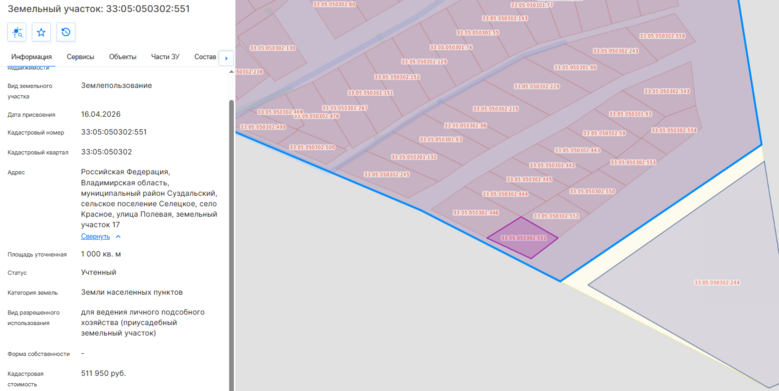
Task: Click parcel label 33:05:050302:59
Action: tap(604, 133)
